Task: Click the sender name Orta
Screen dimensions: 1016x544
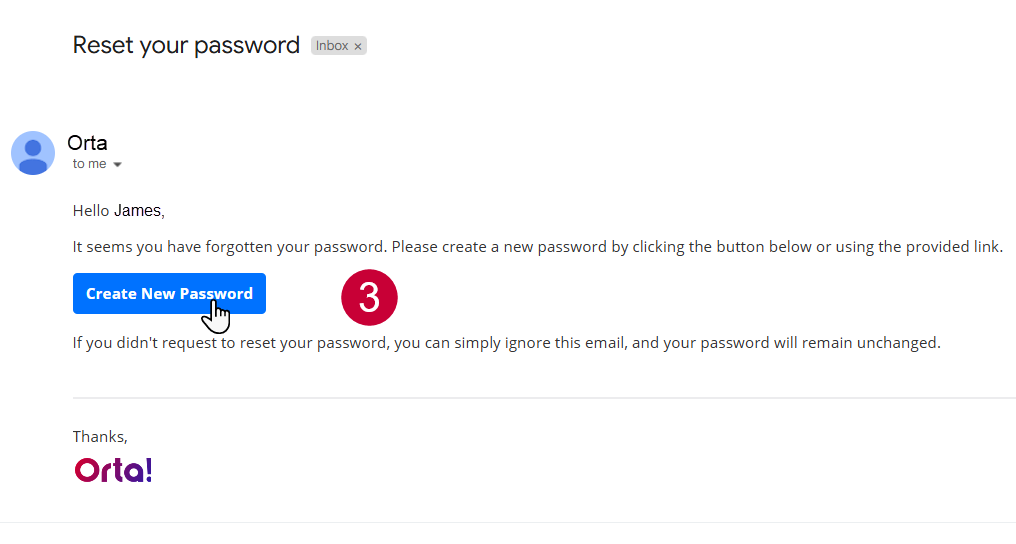Action: [87, 142]
